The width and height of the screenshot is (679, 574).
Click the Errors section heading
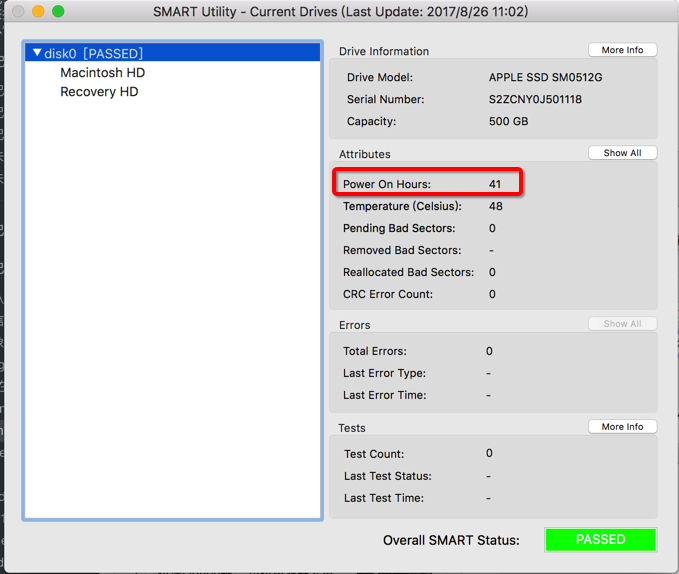355,326
